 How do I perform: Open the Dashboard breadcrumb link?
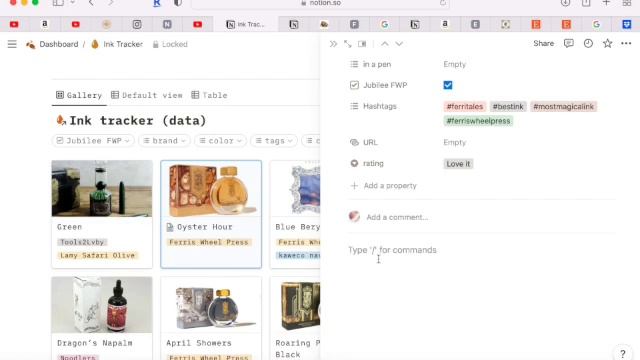click(x=58, y=44)
